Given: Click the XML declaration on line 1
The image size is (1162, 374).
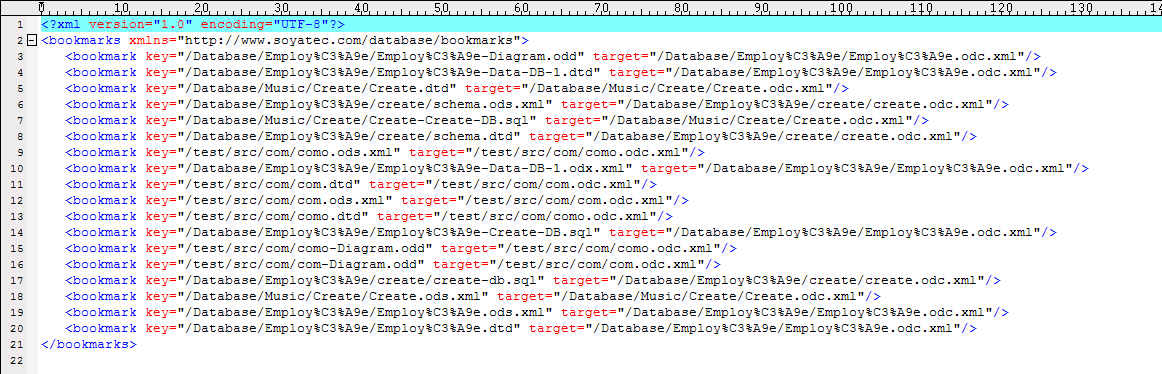Looking at the screenshot, I should (x=193, y=24).
